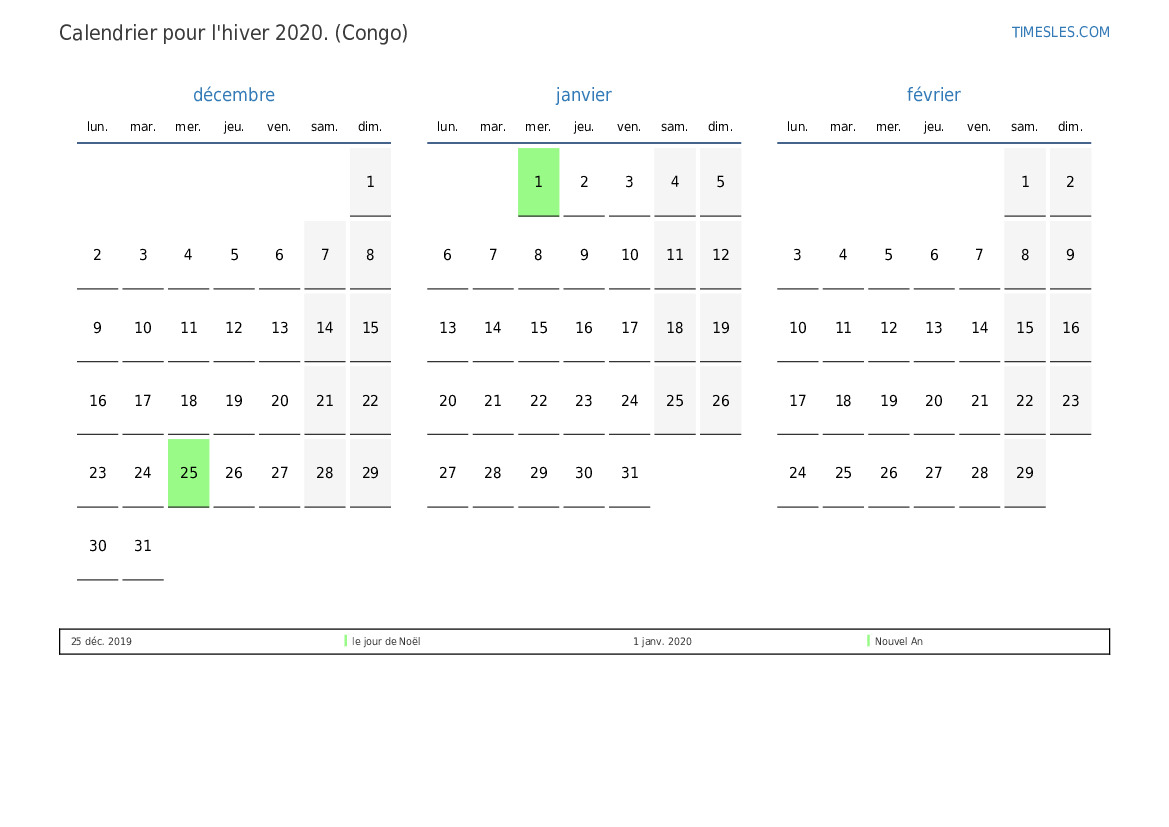Click the décembre month heading
Image resolution: width=1169 pixels, height=827 pixels.
coord(233,95)
